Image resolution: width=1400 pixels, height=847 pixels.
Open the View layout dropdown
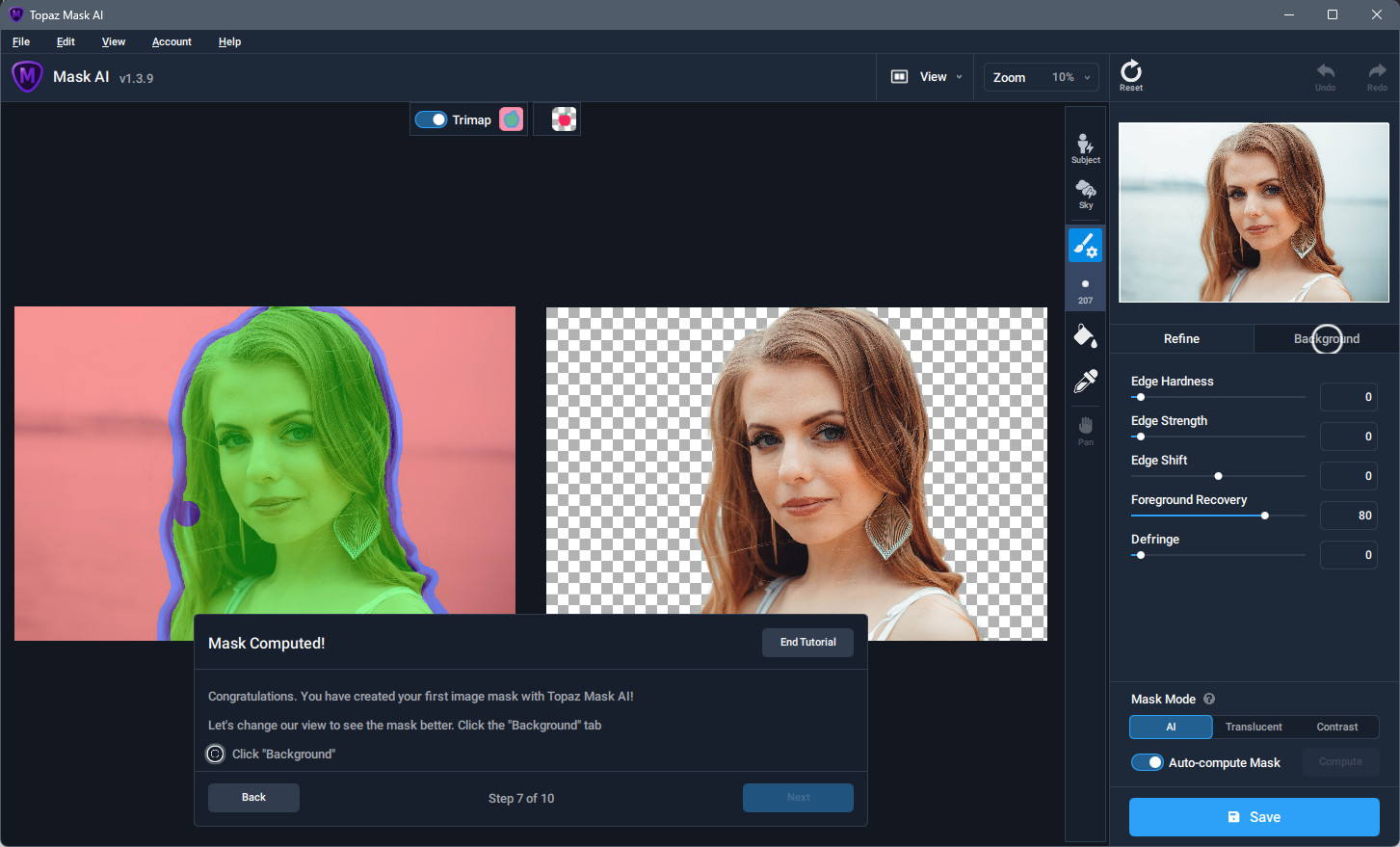point(926,77)
